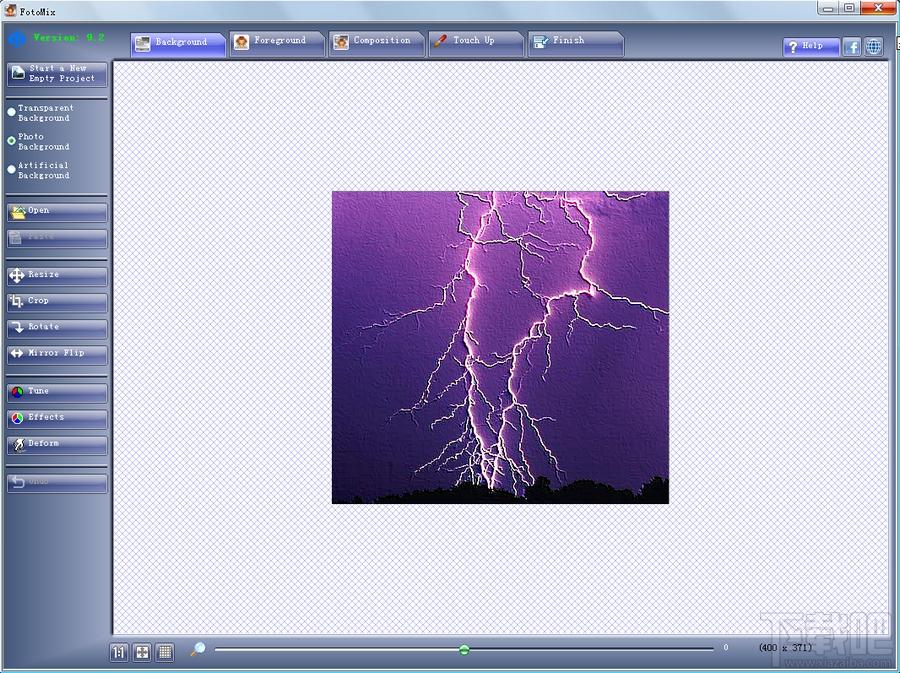This screenshot has width=900, height=673.
Task: Rotate the background image
Action: point(57,328)
